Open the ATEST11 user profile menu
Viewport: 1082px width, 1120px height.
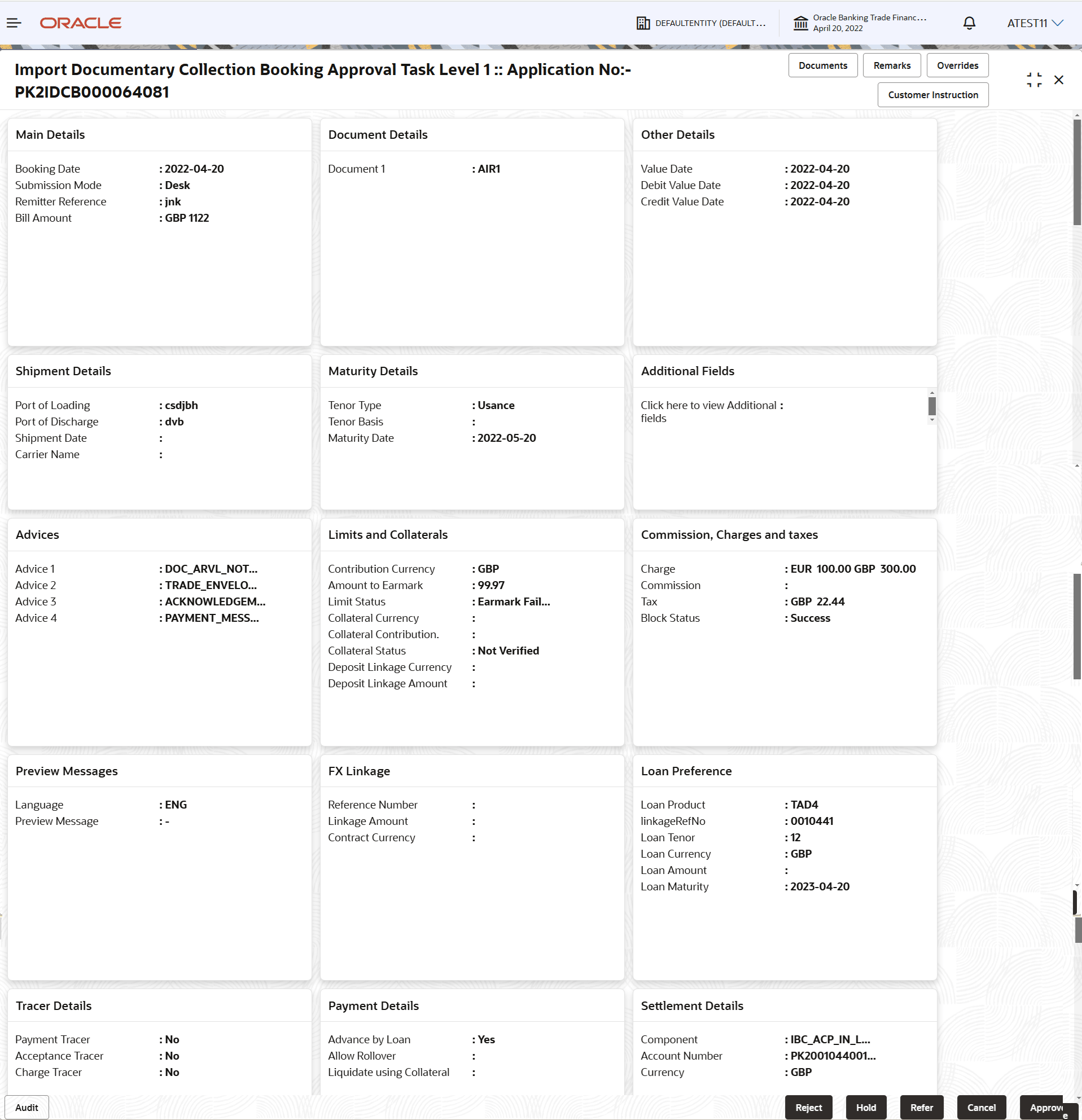pos(1027,23)
